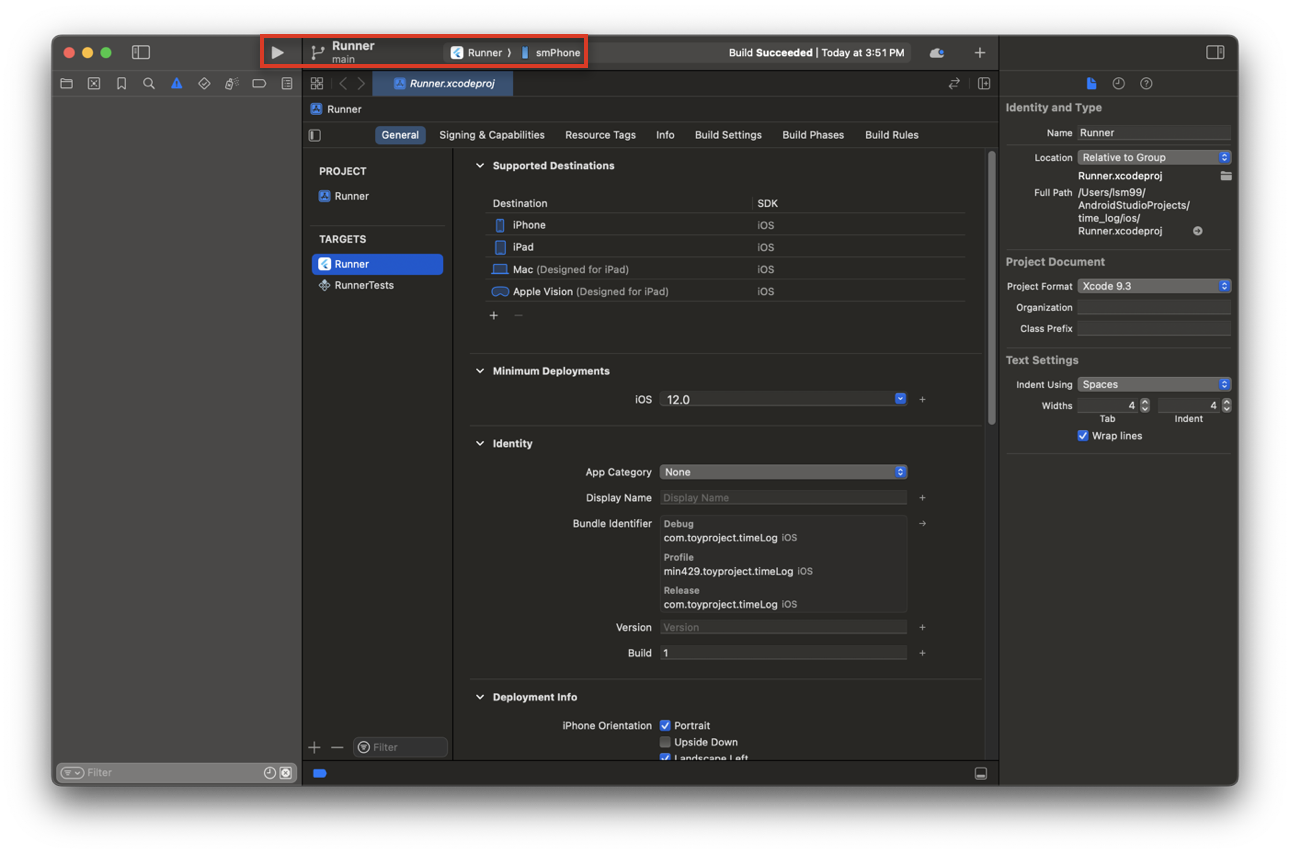Add an editor split on the right
Screen dimensions: 1290x854
pos(984,84)
